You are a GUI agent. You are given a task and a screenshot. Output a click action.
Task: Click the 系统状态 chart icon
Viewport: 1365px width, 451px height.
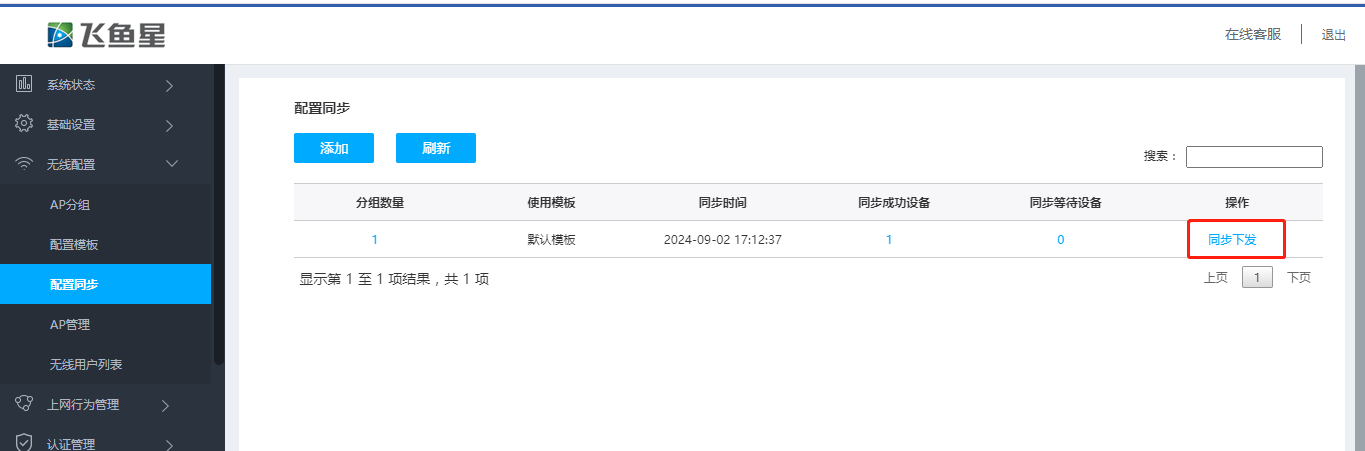(x=25, y=85)
